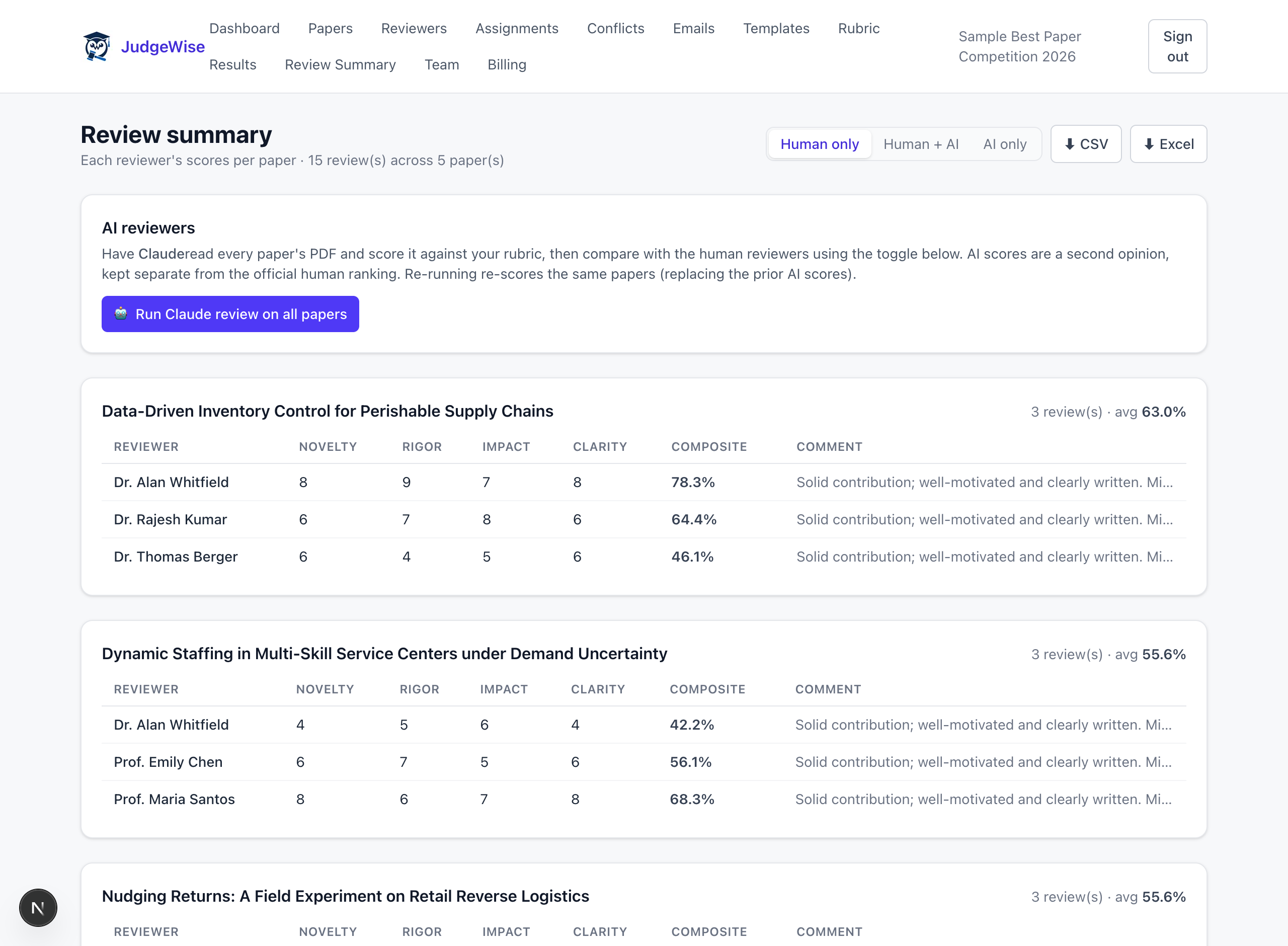Screen dimensions: 1288x946
Task: Click the 78.3% composite score
Action: coord(693,482)
